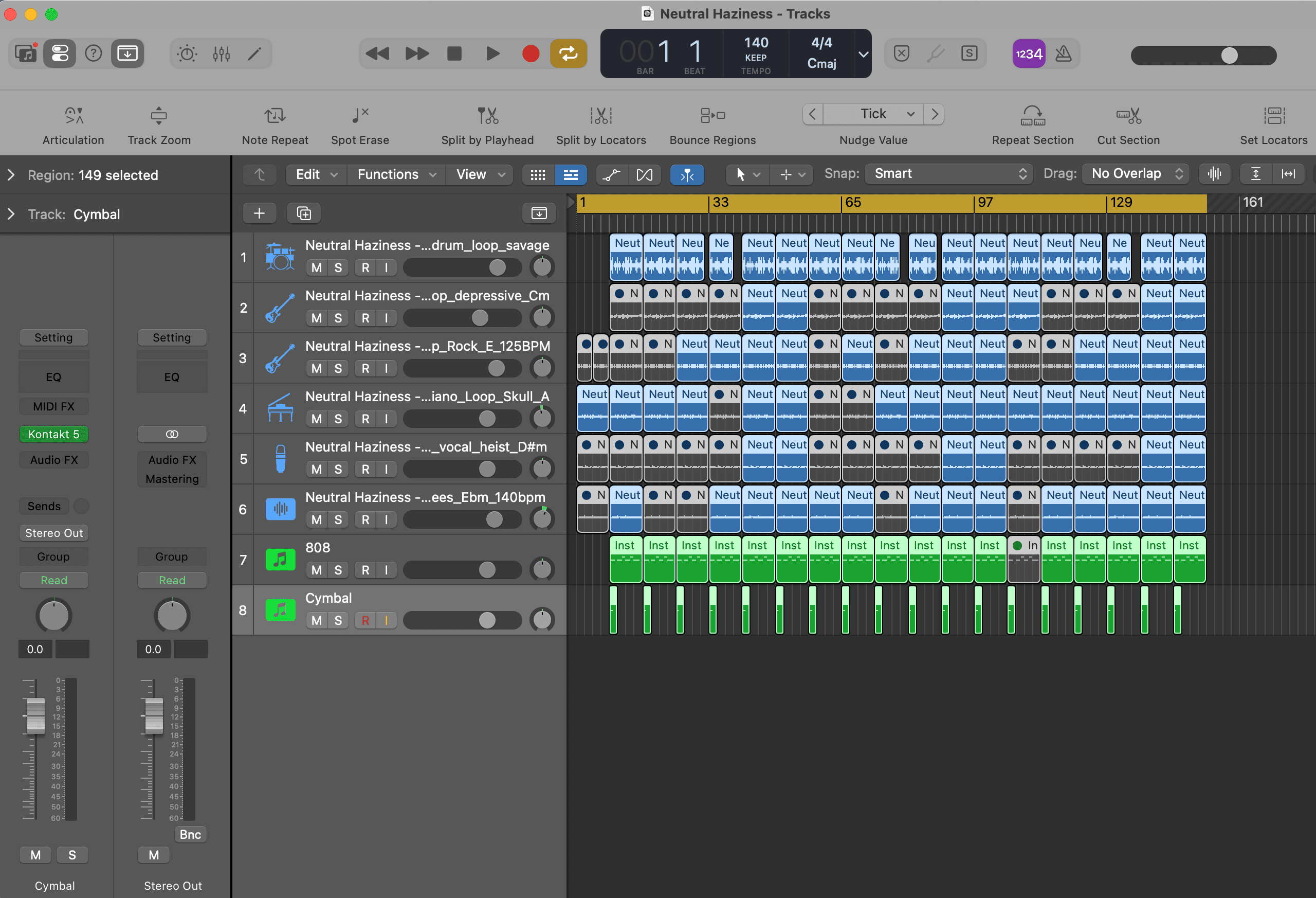
Task: Open the Nudge Value Tick dropdown
Action: pos(873,114)
